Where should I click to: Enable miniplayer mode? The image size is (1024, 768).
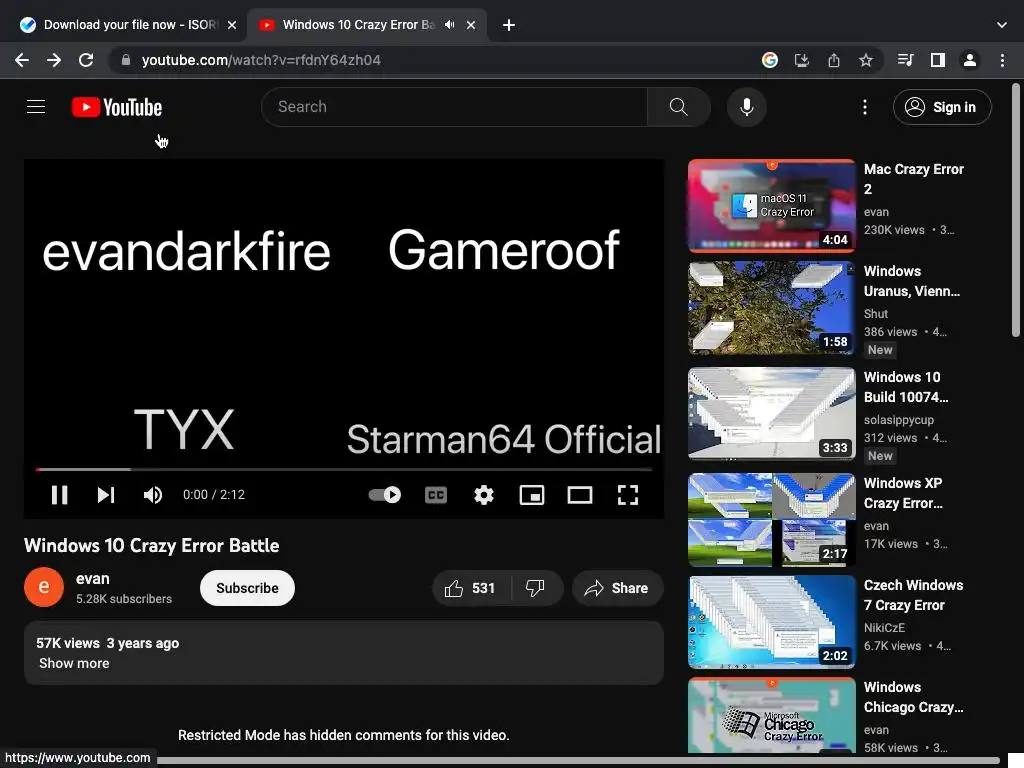532,495
